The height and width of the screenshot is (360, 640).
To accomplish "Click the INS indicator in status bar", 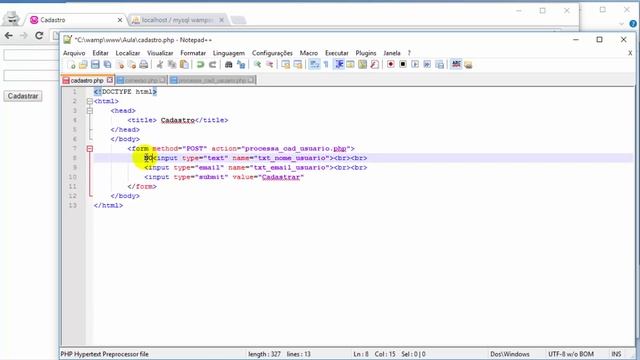I will coord(616,354).
